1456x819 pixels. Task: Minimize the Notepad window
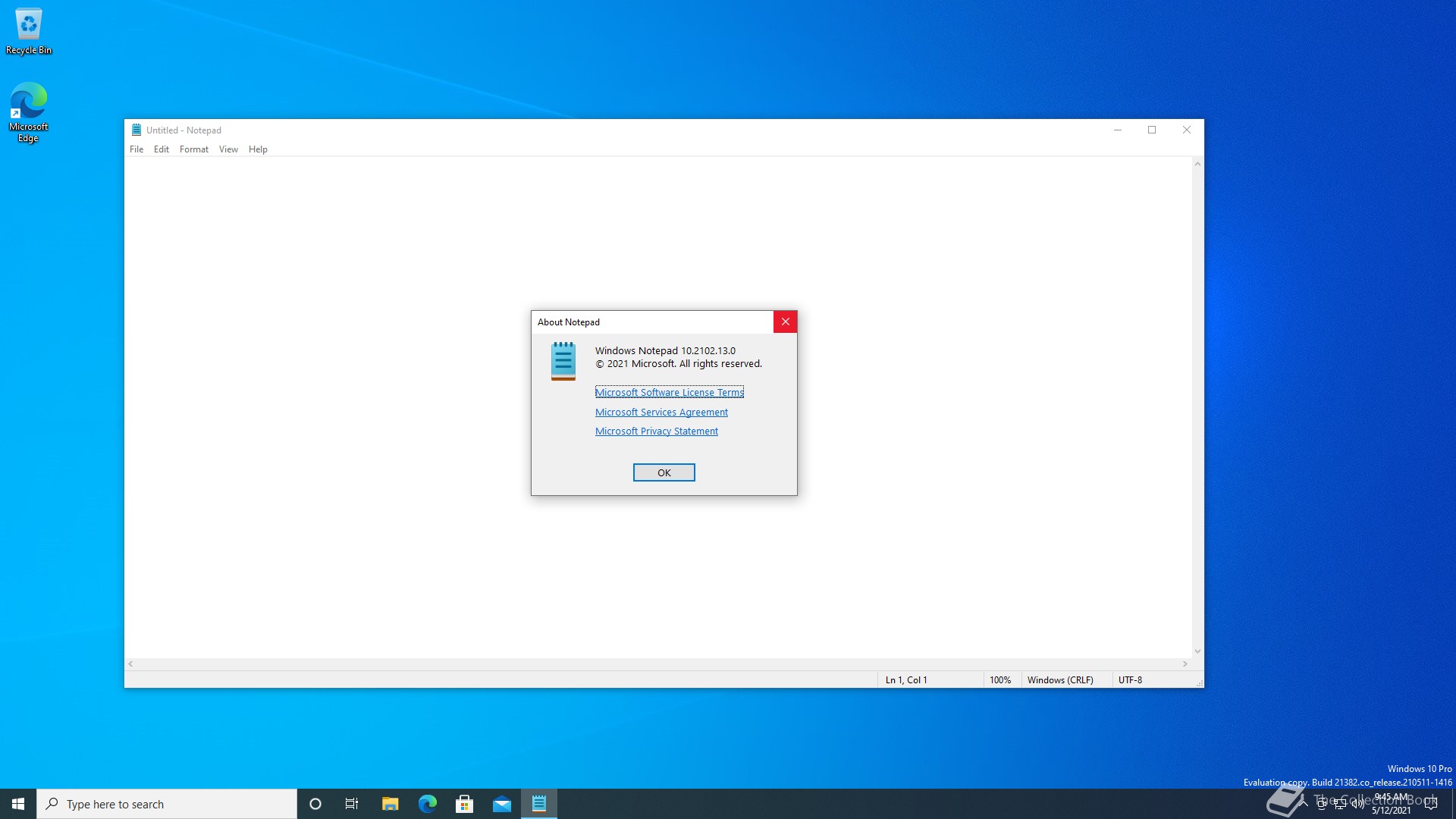coord(1118,130)
